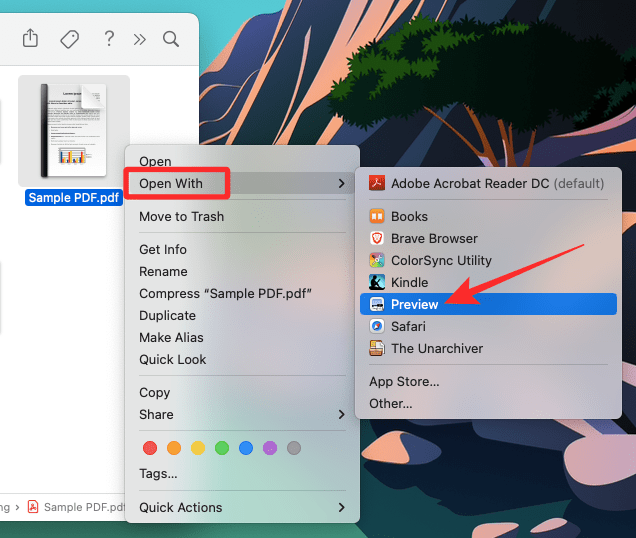
Task: Apply the red tag color
Action: tap(150, 448)
